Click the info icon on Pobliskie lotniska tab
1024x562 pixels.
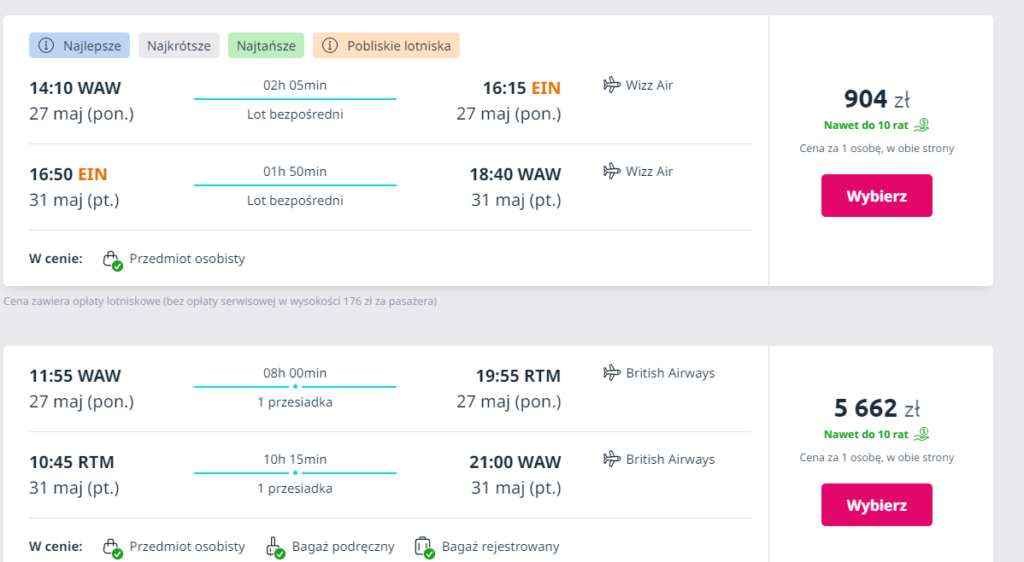coord(330,46)
